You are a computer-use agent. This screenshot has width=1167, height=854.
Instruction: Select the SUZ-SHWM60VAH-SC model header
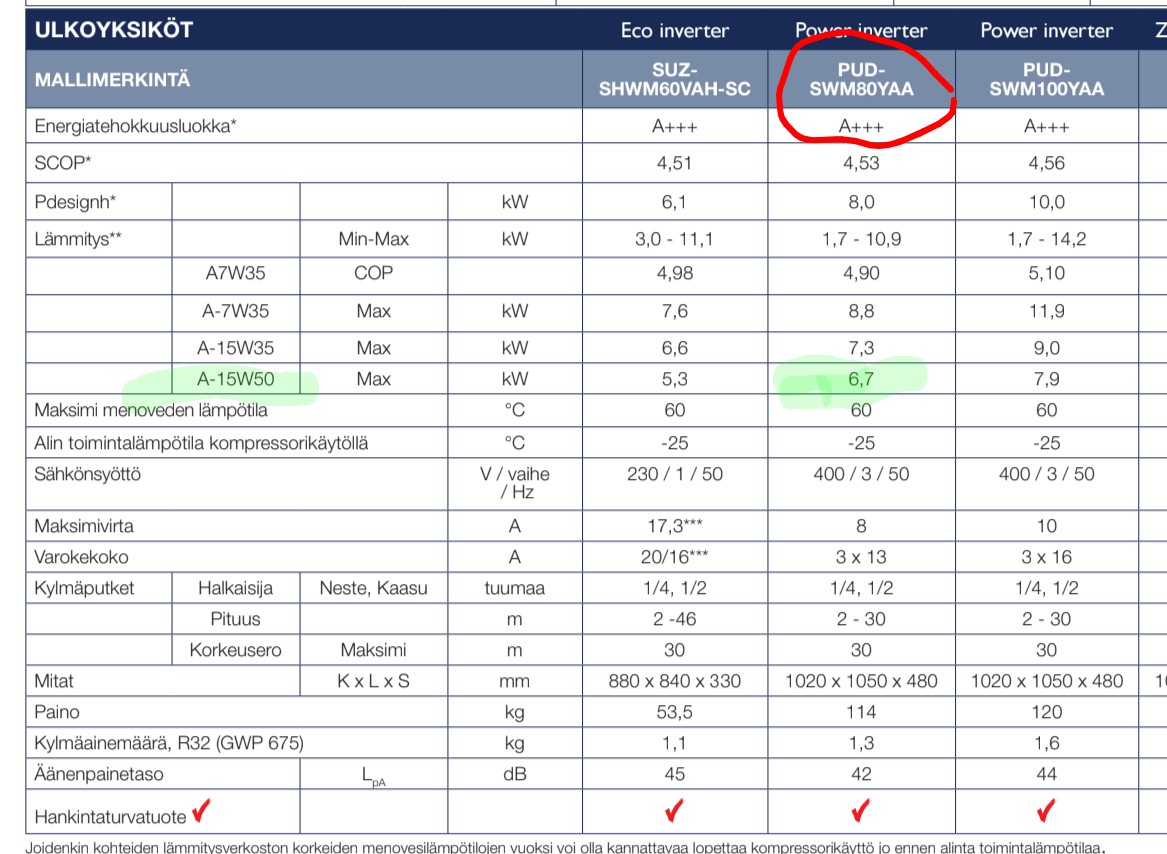[675, 79]
